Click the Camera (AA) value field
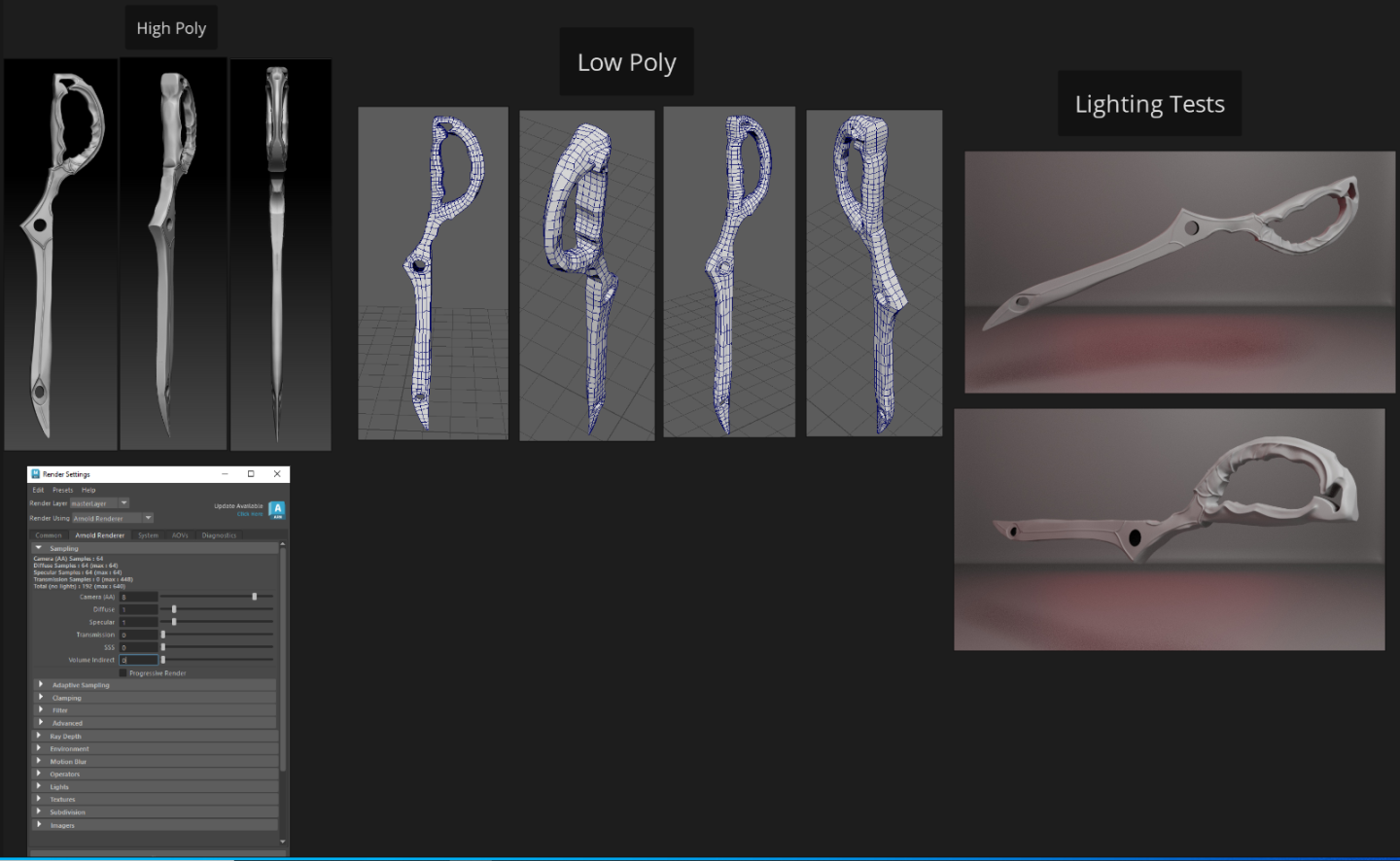 click(138, 597)
